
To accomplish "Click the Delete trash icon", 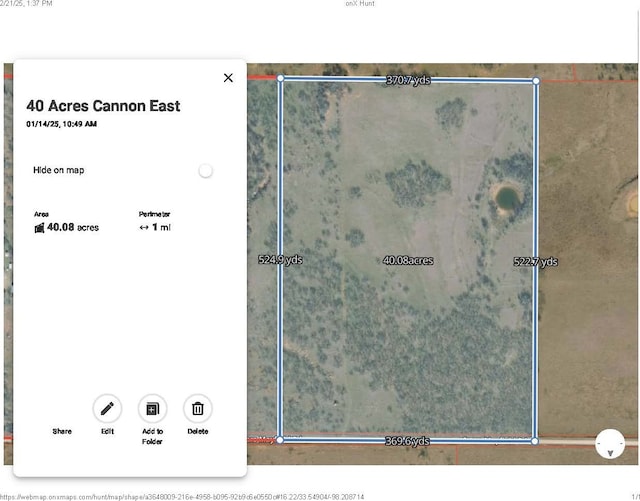I will tap(198, 408).
